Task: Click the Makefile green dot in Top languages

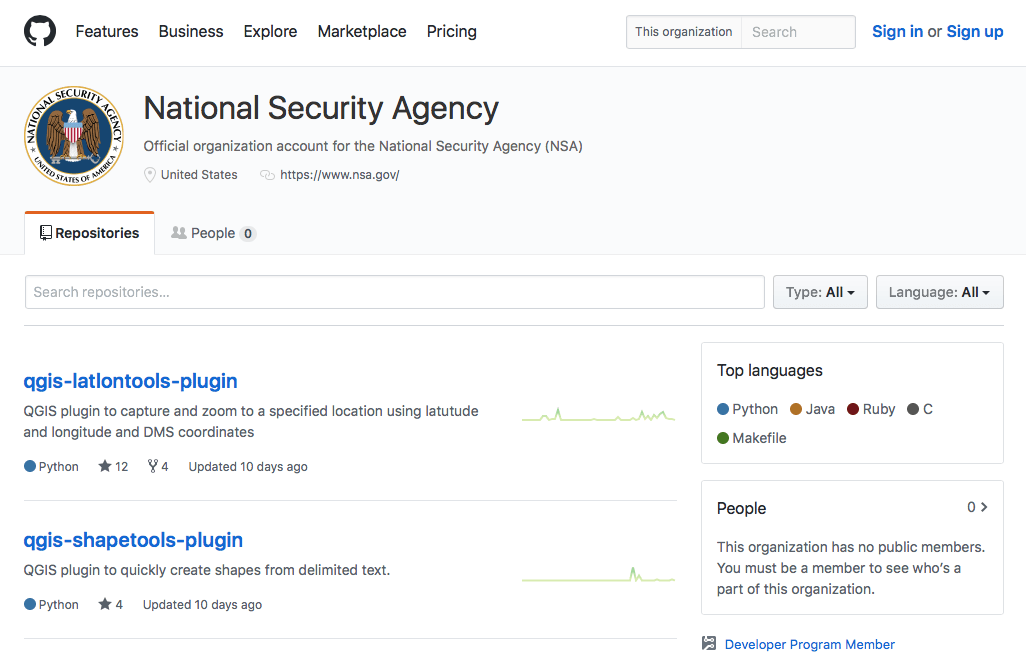Action: click(x=723, y=438)
